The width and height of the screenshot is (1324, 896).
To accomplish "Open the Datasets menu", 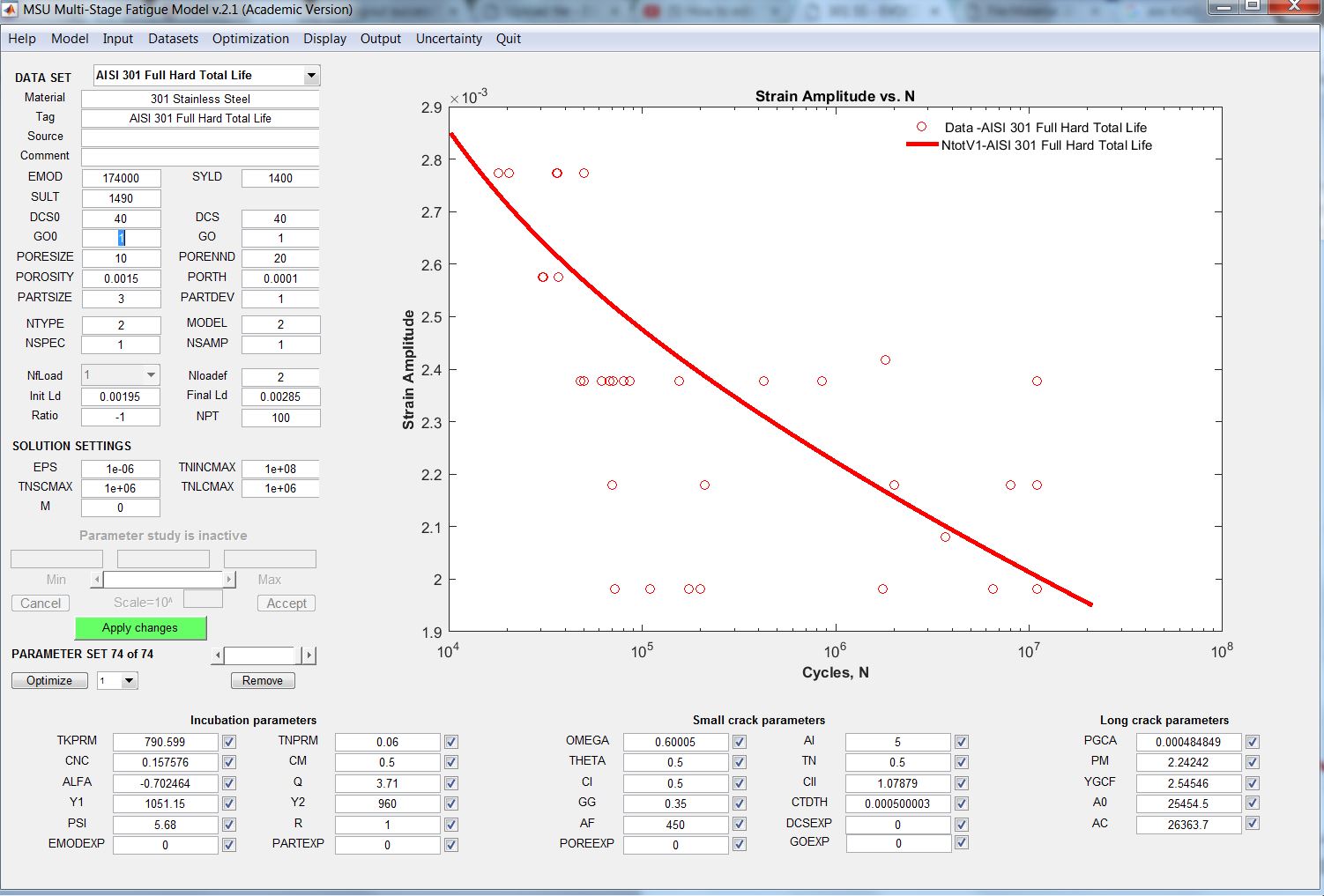I will coord(173,39).
